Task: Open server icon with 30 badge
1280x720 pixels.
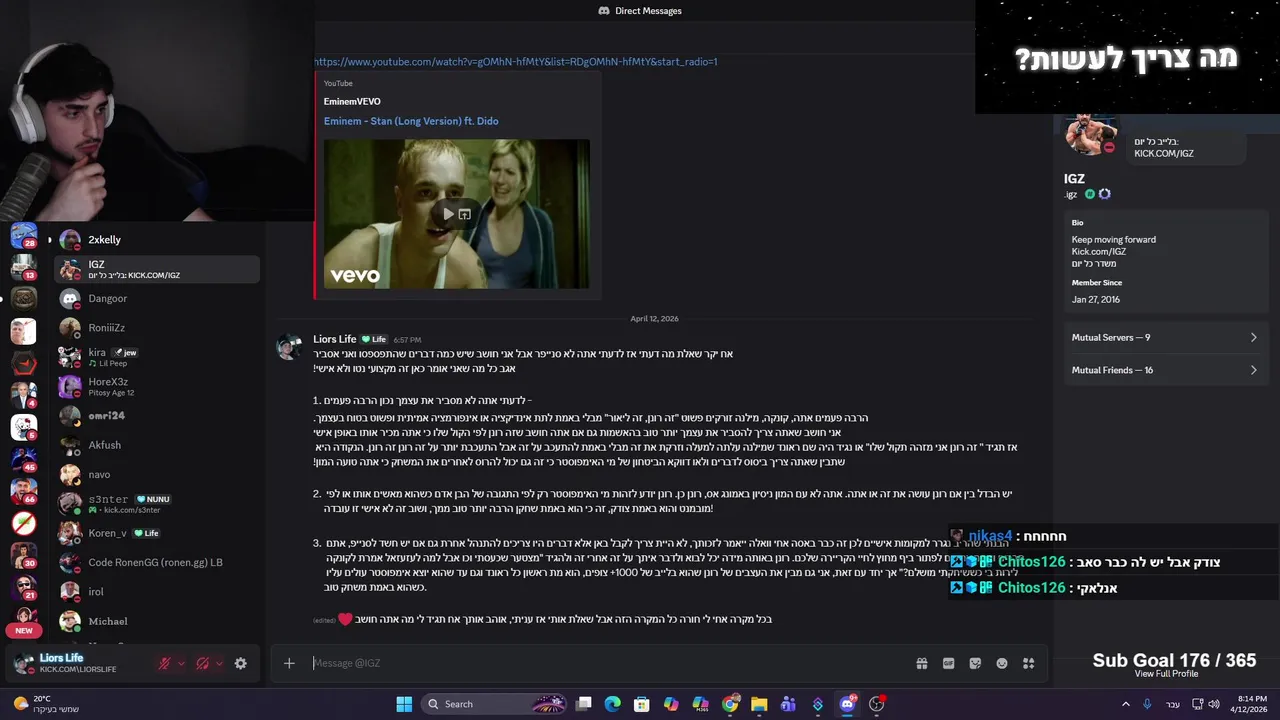Action: click(24, 555)
